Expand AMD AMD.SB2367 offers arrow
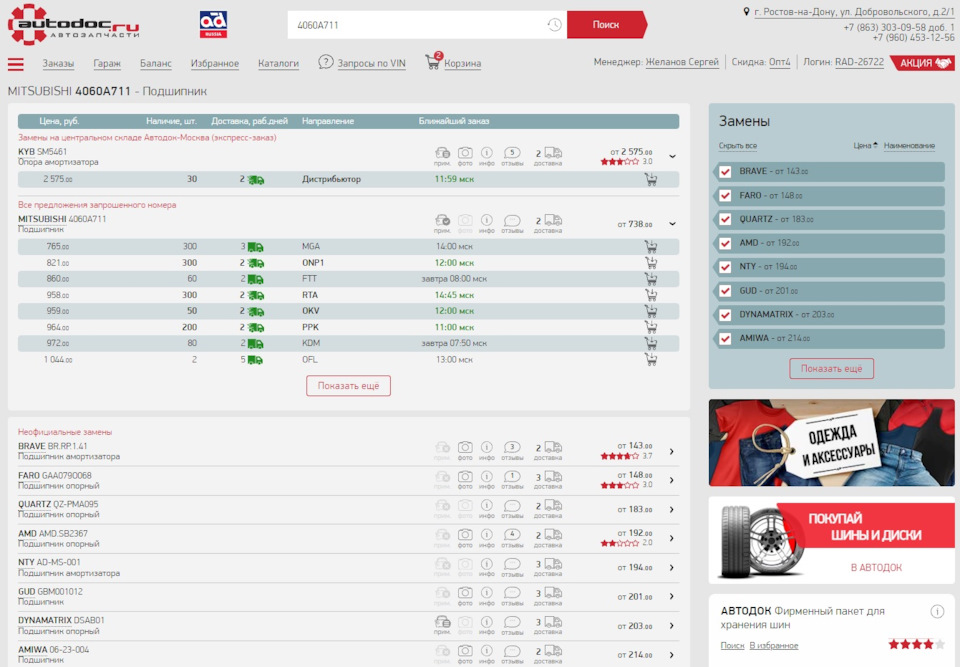This screenshot has height=667, width=960. [672, 538]
